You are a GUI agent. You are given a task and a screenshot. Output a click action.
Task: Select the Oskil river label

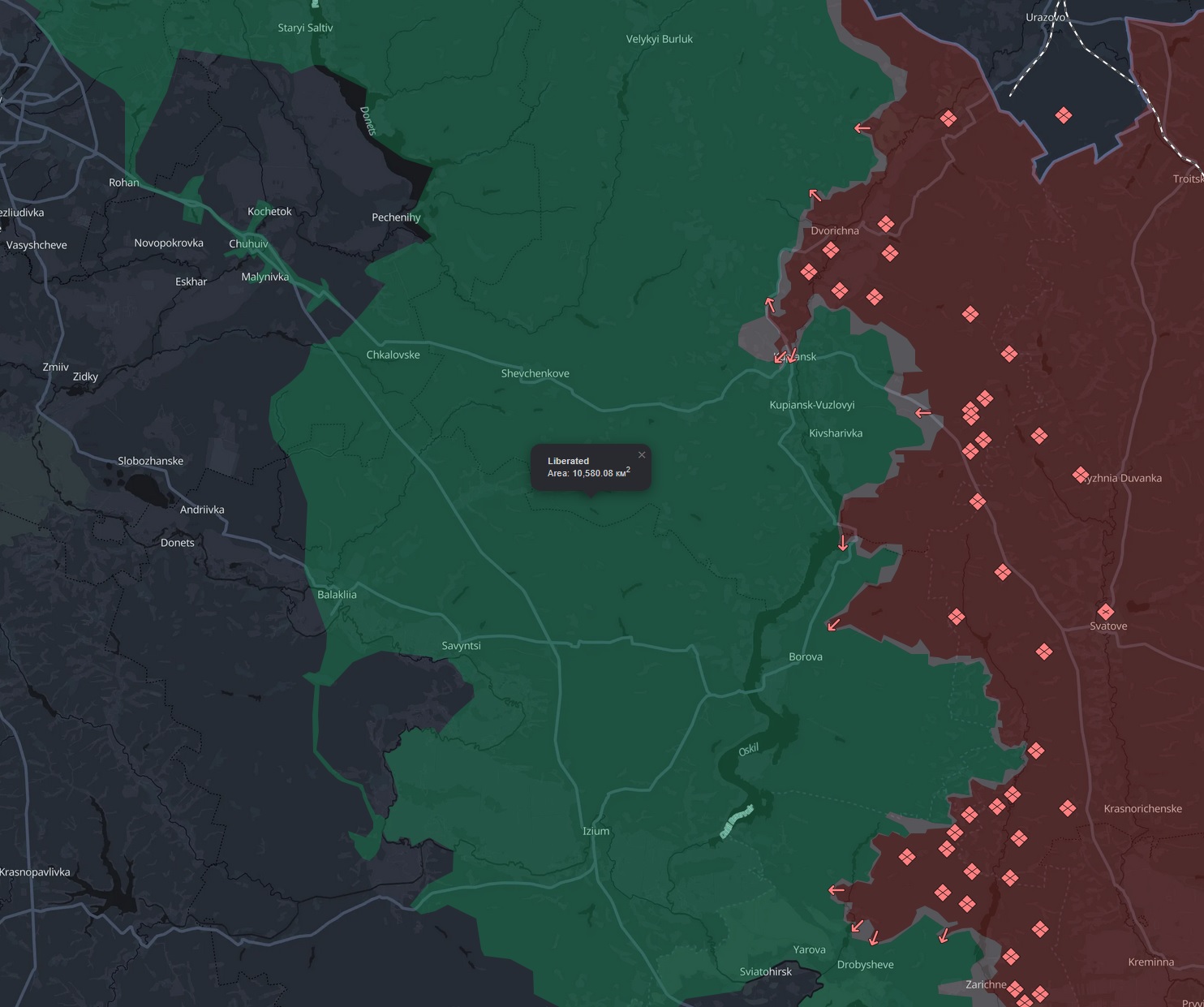(x=748, y=750)
